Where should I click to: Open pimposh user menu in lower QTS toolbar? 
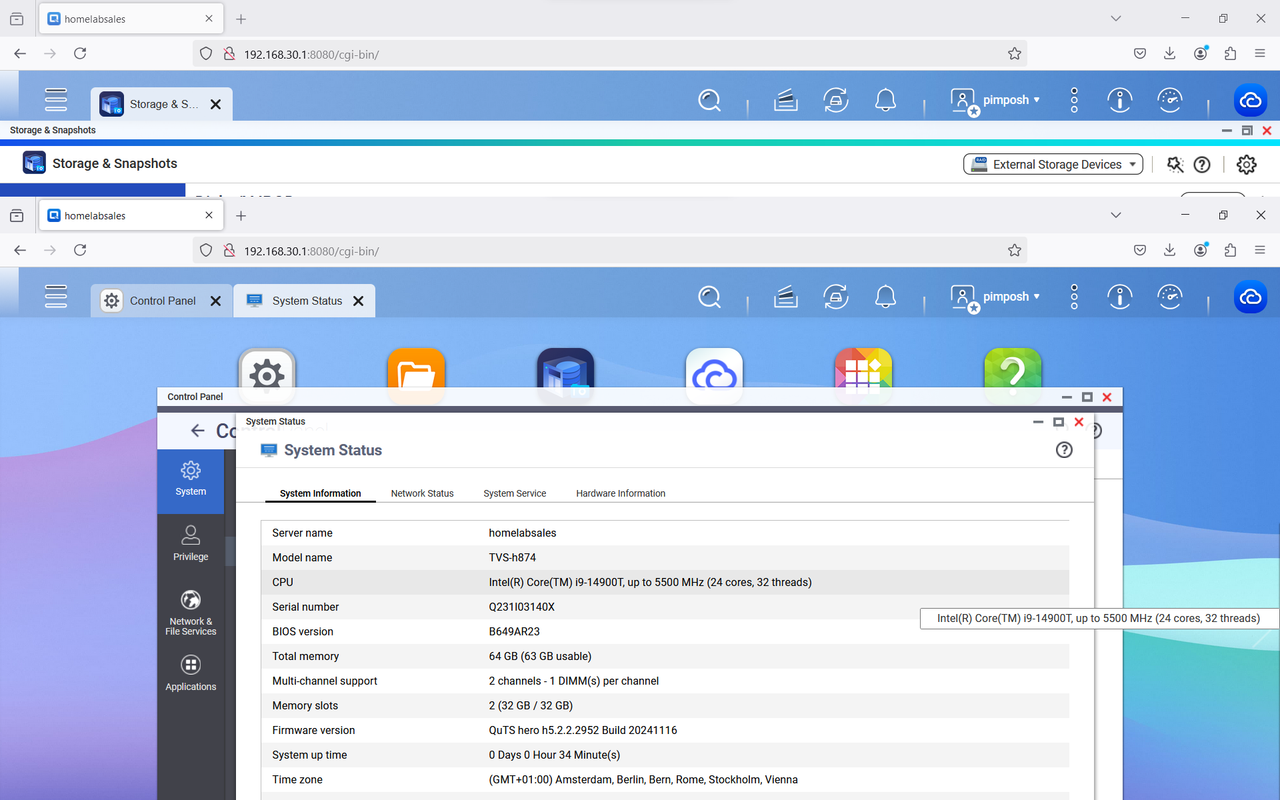996,297
